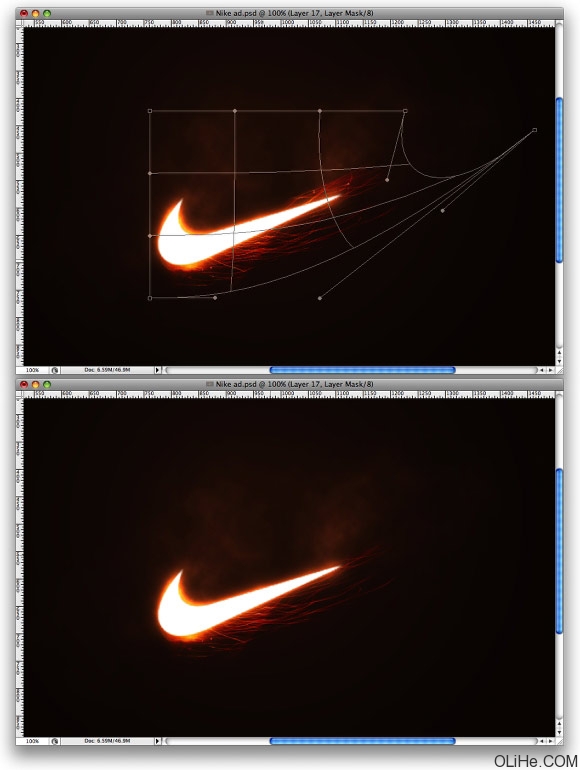The height and width of the screenshot is (770, 580).
Task: Click the scroll-down arrow in top window's vertical scrollbar
Action: click(559, 361)
